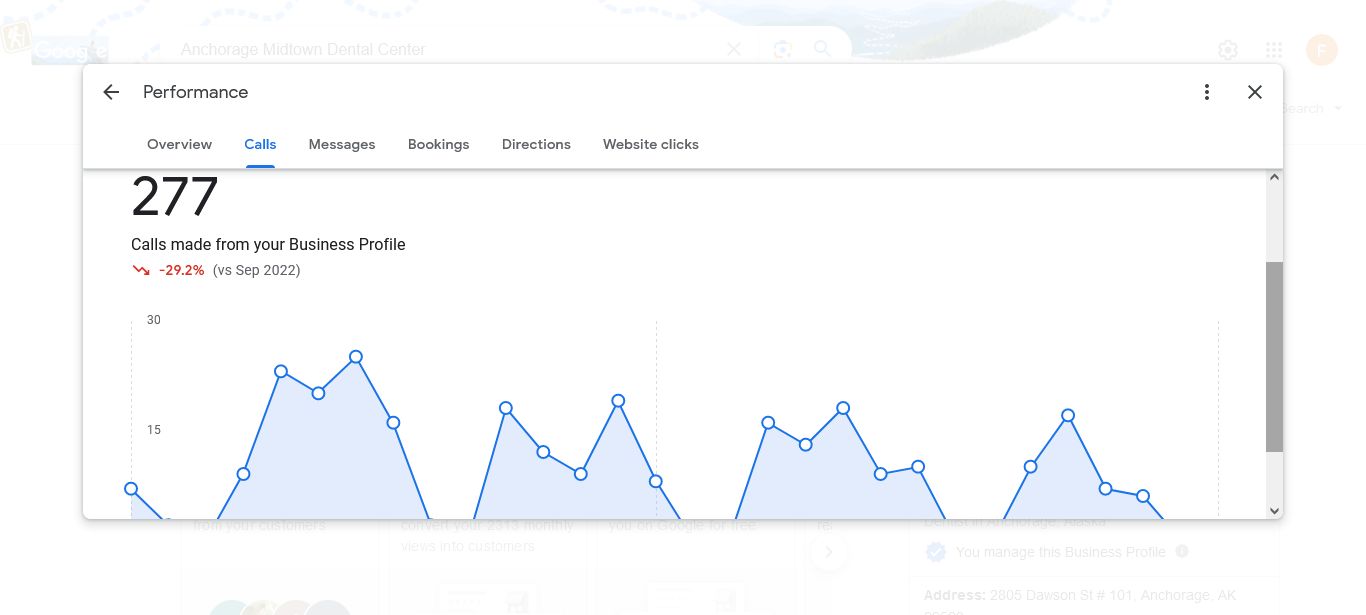Open the Bookings tab
This screenshot has width=1366, height=615.
pyautogui.click(x=438, y=144)
